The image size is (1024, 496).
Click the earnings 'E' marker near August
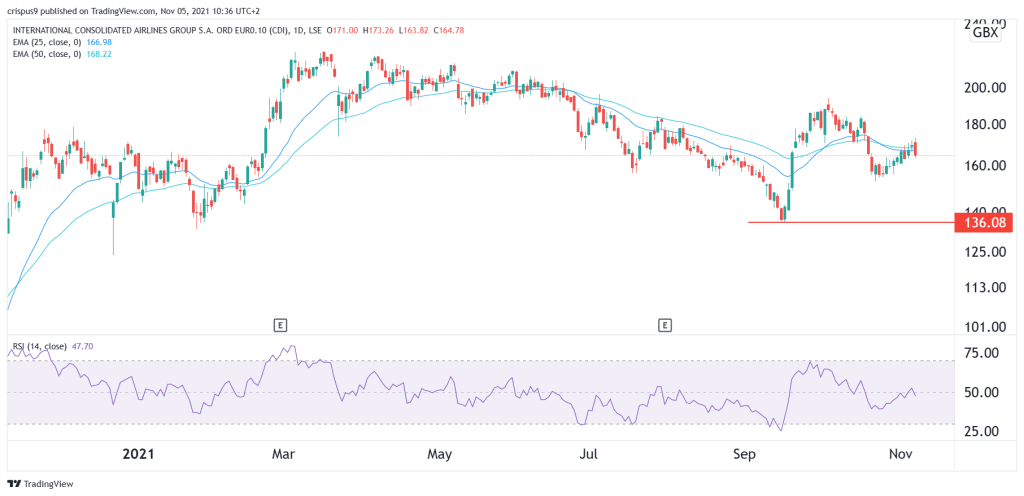(x=665, y=324)
